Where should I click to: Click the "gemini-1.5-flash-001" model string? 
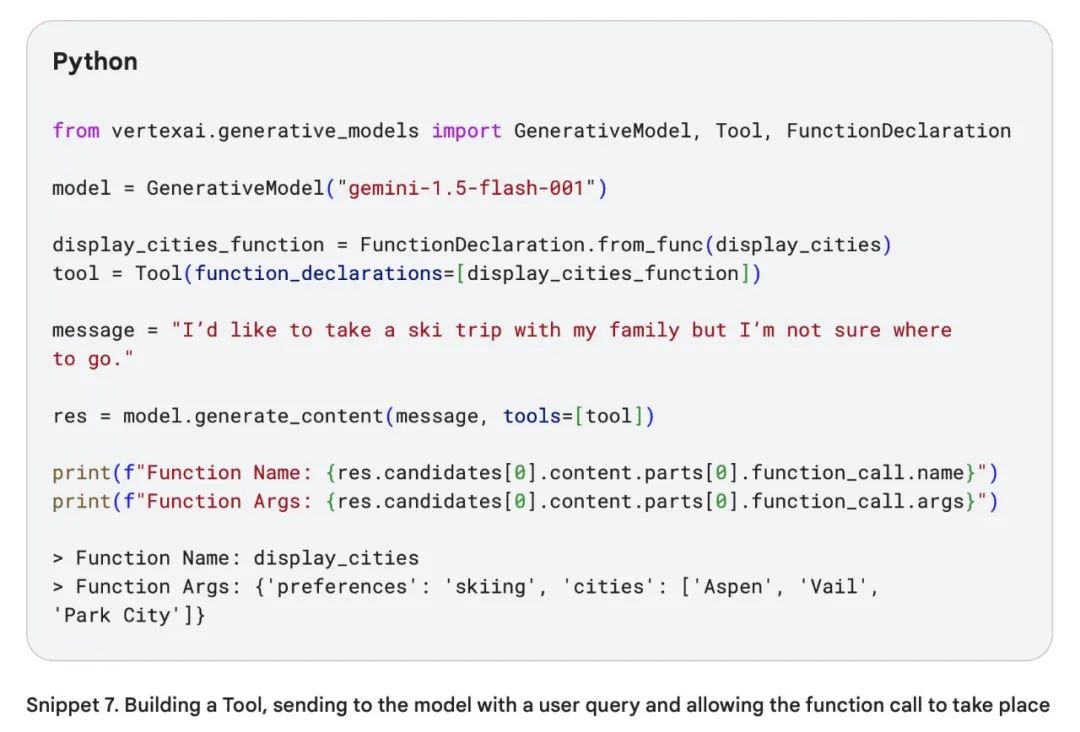click(465, 188)
